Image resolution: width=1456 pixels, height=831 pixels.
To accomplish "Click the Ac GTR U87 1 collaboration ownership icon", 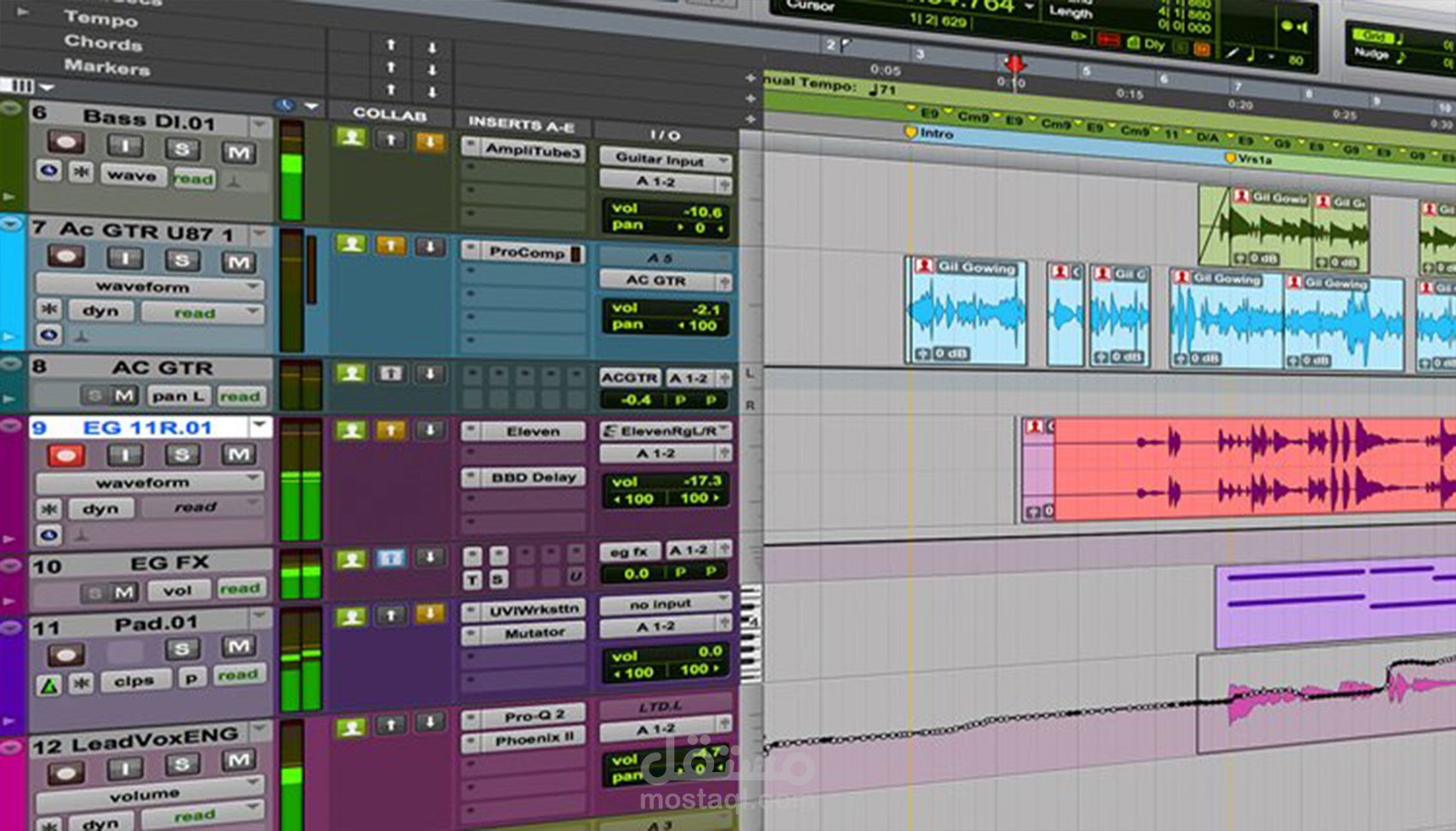I will (350, 244).
